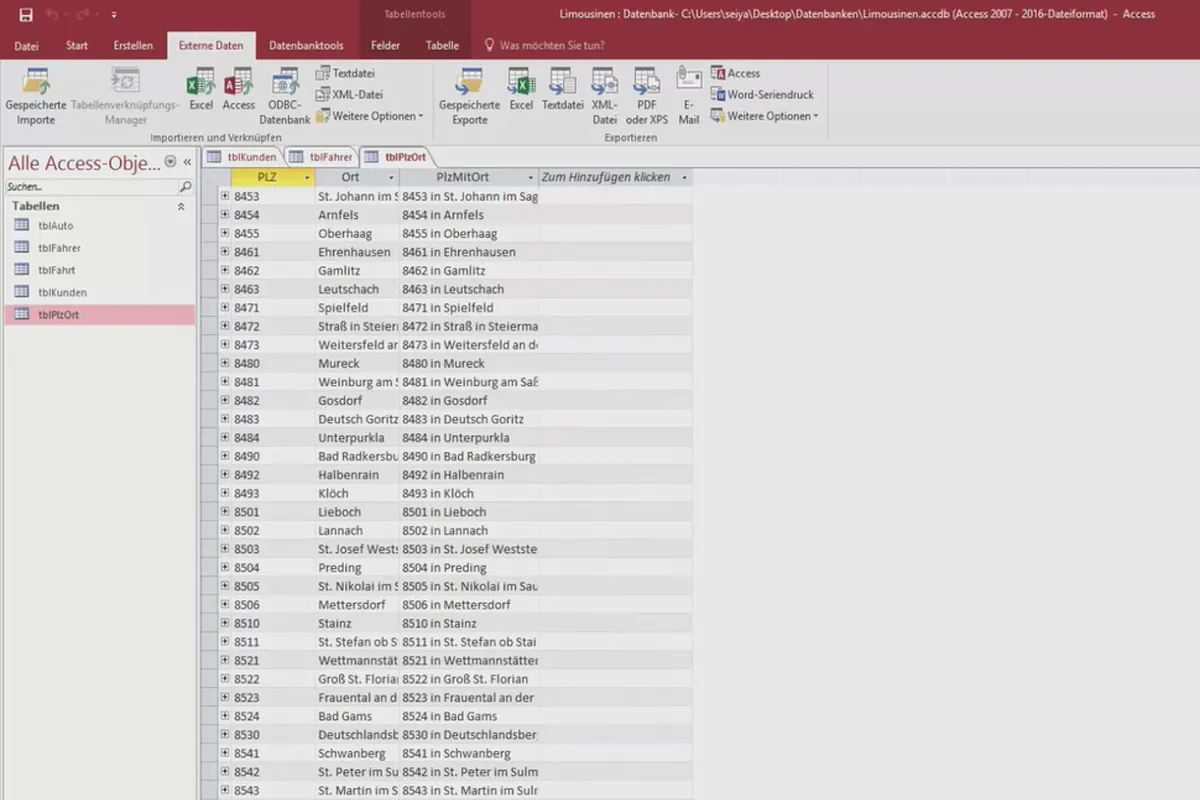Open the PLZ column filter dropdown
Viewport: 1200px width, 800px height.
point(307,177)
